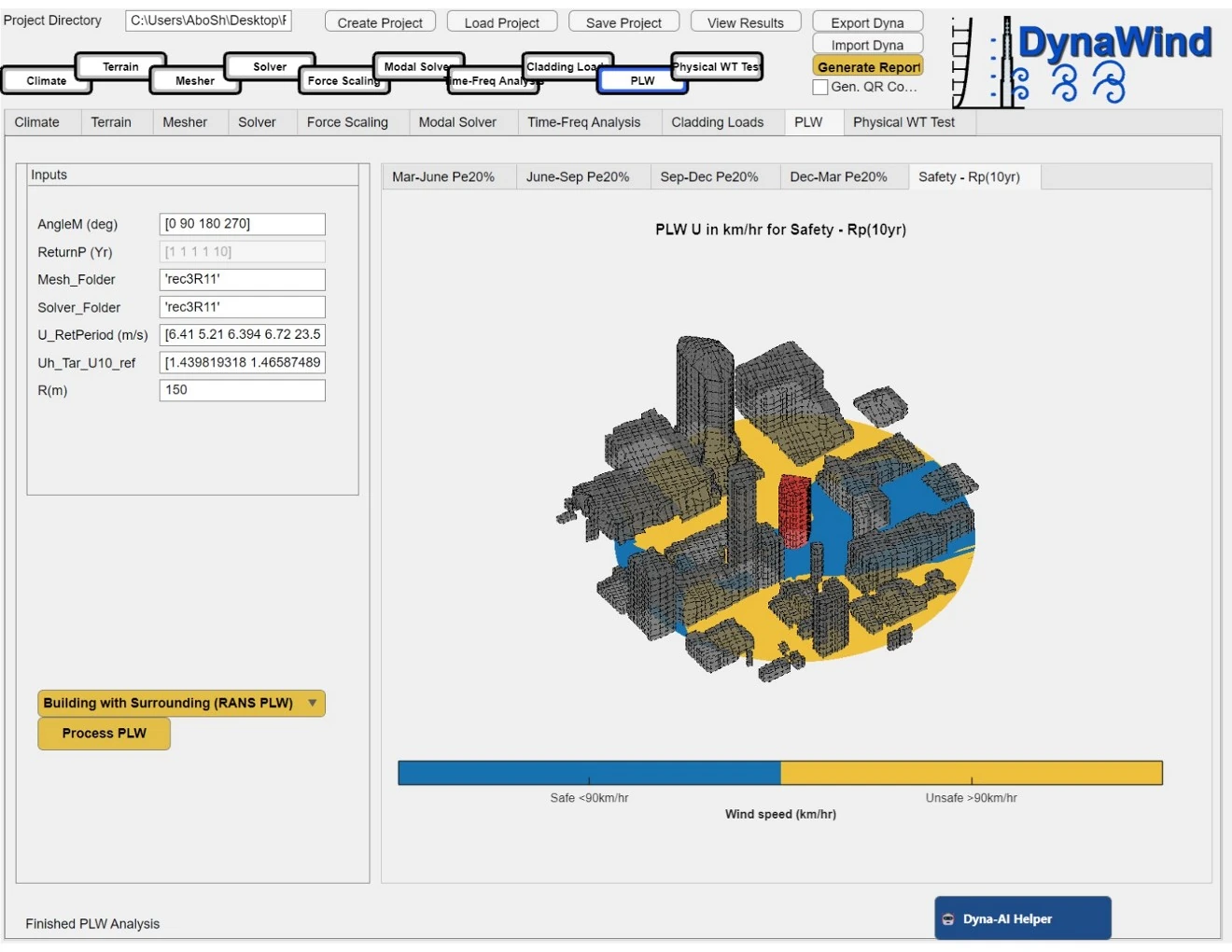
Task: Select the Climate workflow step in the top toolbar
Action: [47, 81]
